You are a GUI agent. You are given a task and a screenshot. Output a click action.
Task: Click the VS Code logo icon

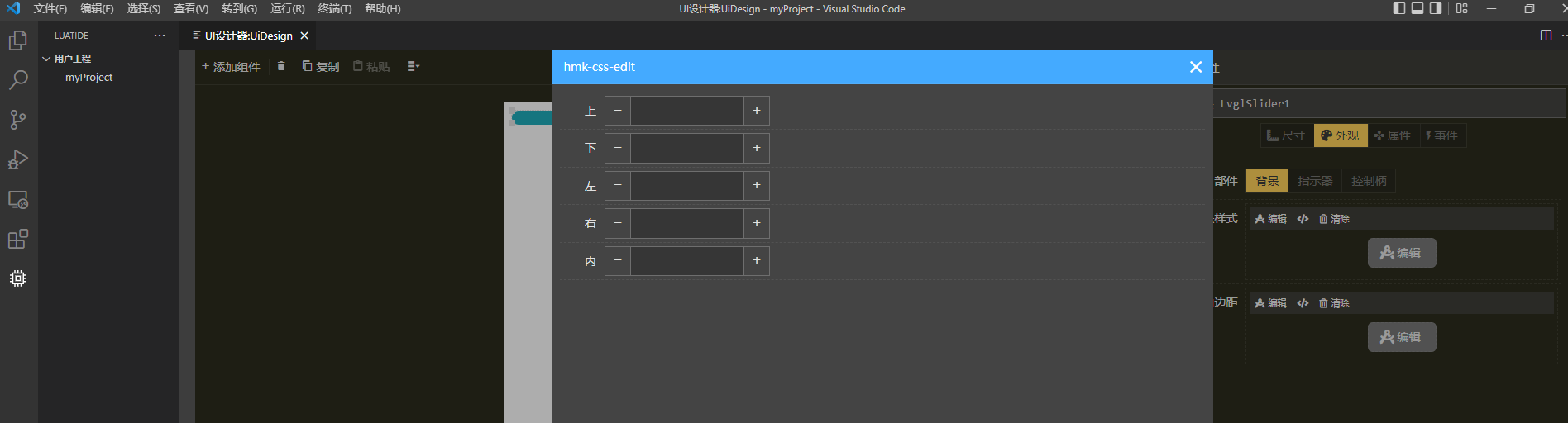(13, 8)
